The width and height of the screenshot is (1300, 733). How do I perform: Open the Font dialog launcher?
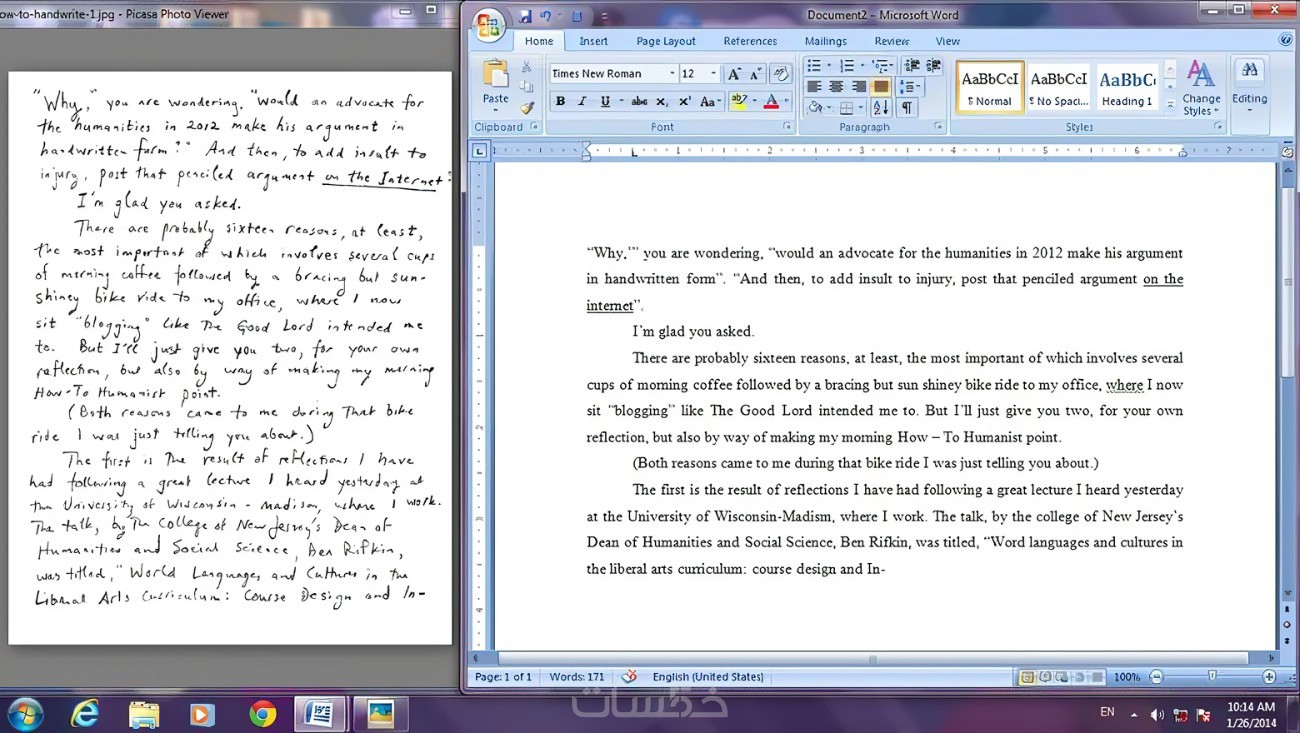788,127
